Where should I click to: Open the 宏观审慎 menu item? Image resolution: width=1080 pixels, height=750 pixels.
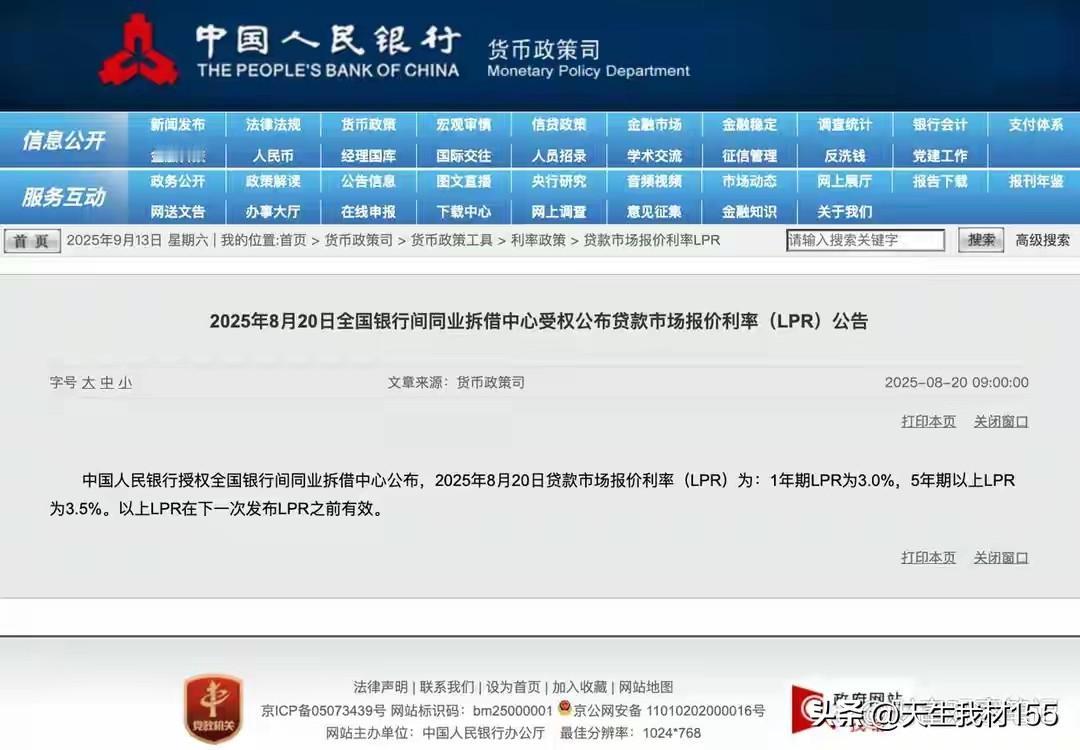pos(464,125)
